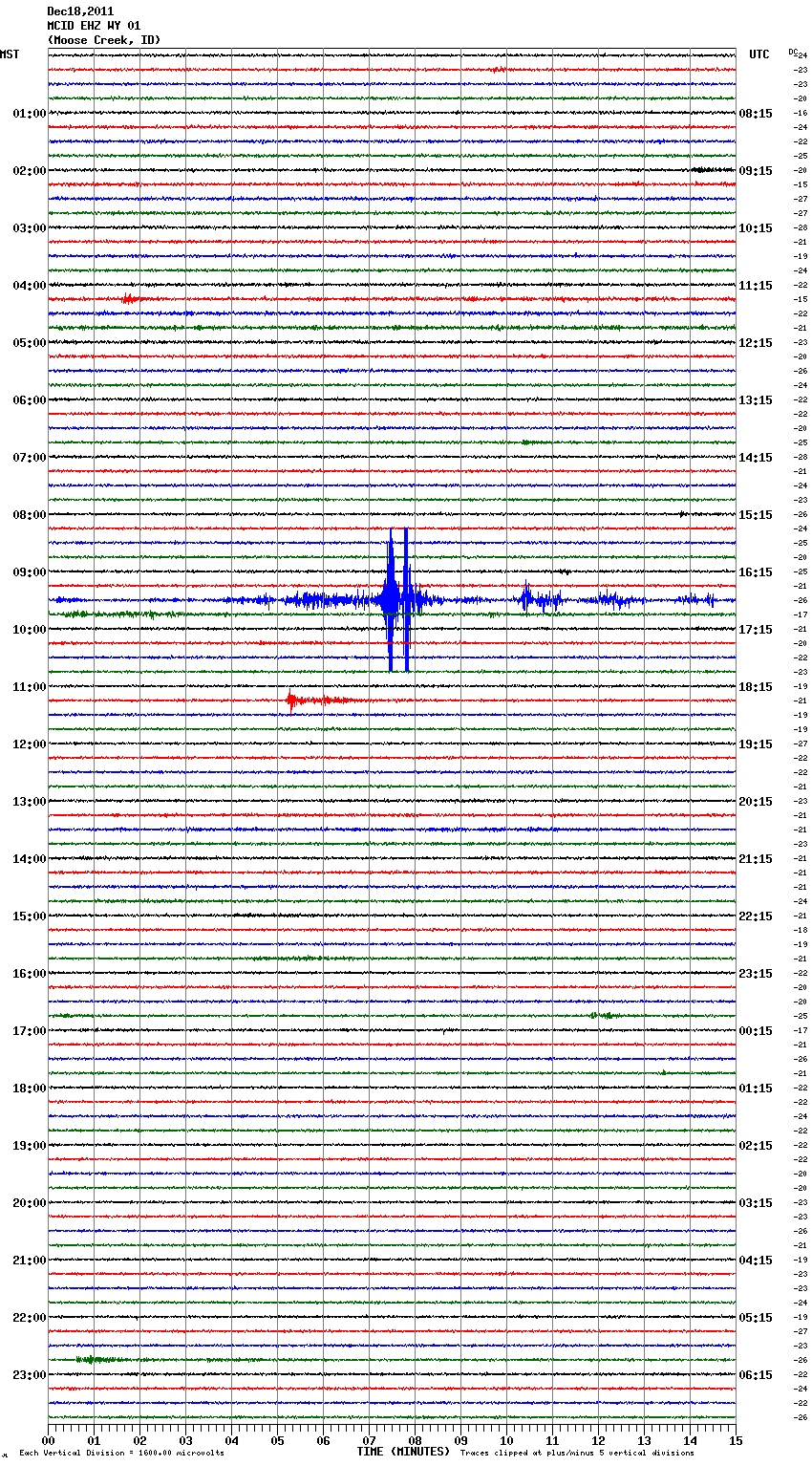Click the UTC time label 16:15
This screenshot has width=812, height=1466.
pos(756,572)
